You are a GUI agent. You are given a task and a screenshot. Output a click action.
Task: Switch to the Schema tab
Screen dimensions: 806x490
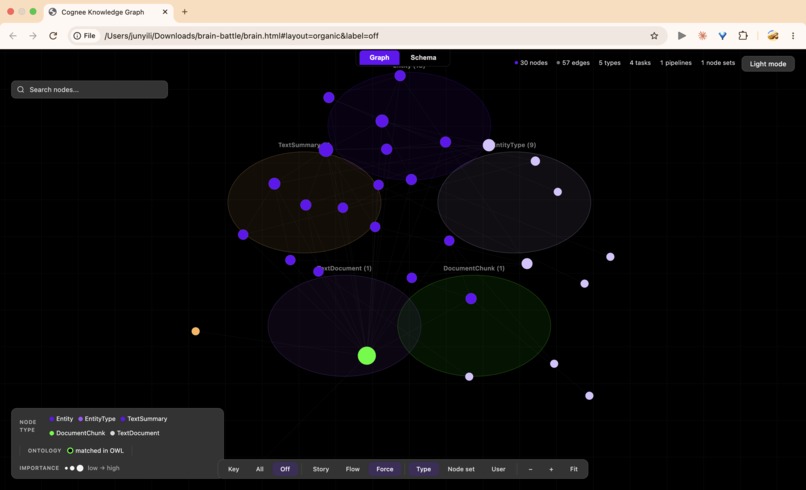click(x=423, y=58)
